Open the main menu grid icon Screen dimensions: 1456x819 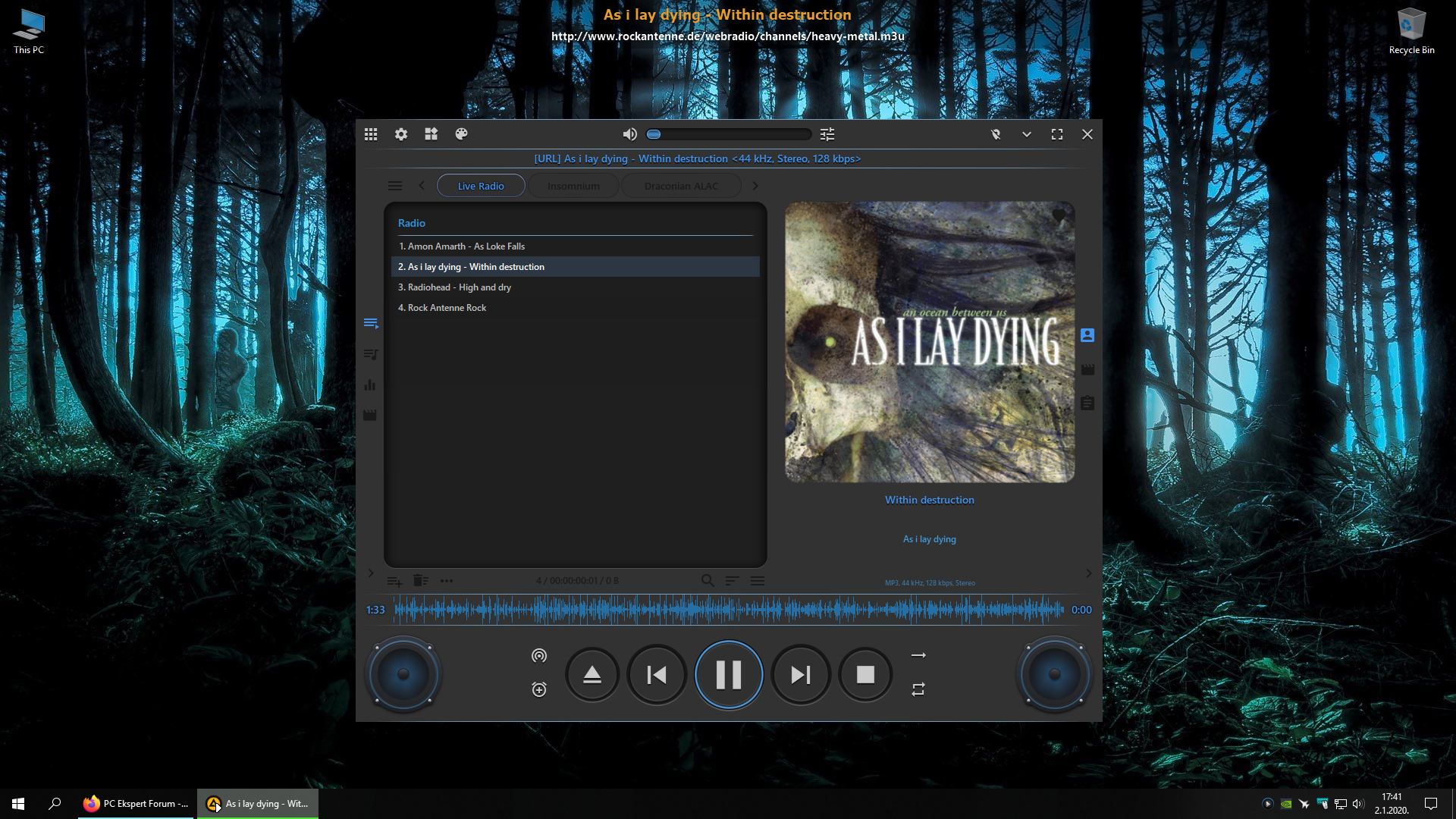[x=371, y=134]
